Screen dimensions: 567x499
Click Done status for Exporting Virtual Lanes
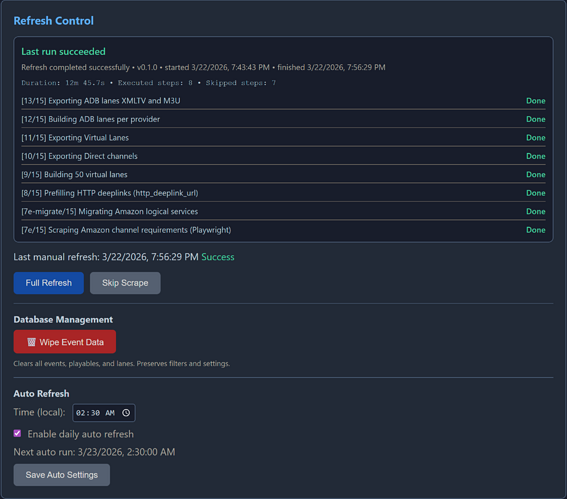click(x=536, y=137)
